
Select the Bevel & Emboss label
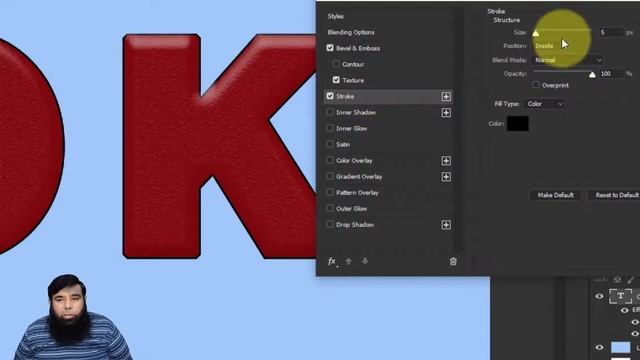tap(358, 48)
